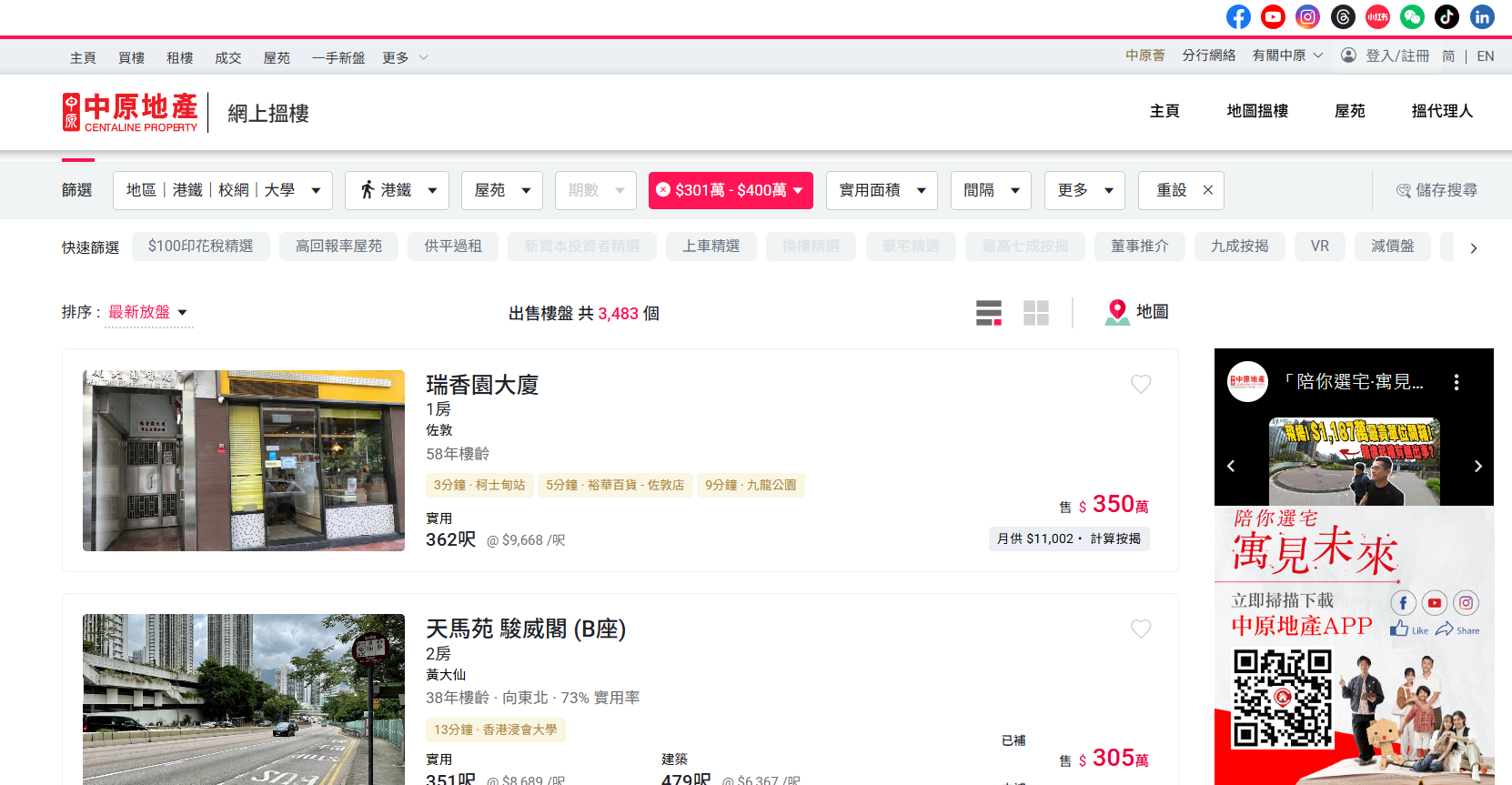
Task: Open the 最新放盤 sort dropdown
Action: [147, 312]
